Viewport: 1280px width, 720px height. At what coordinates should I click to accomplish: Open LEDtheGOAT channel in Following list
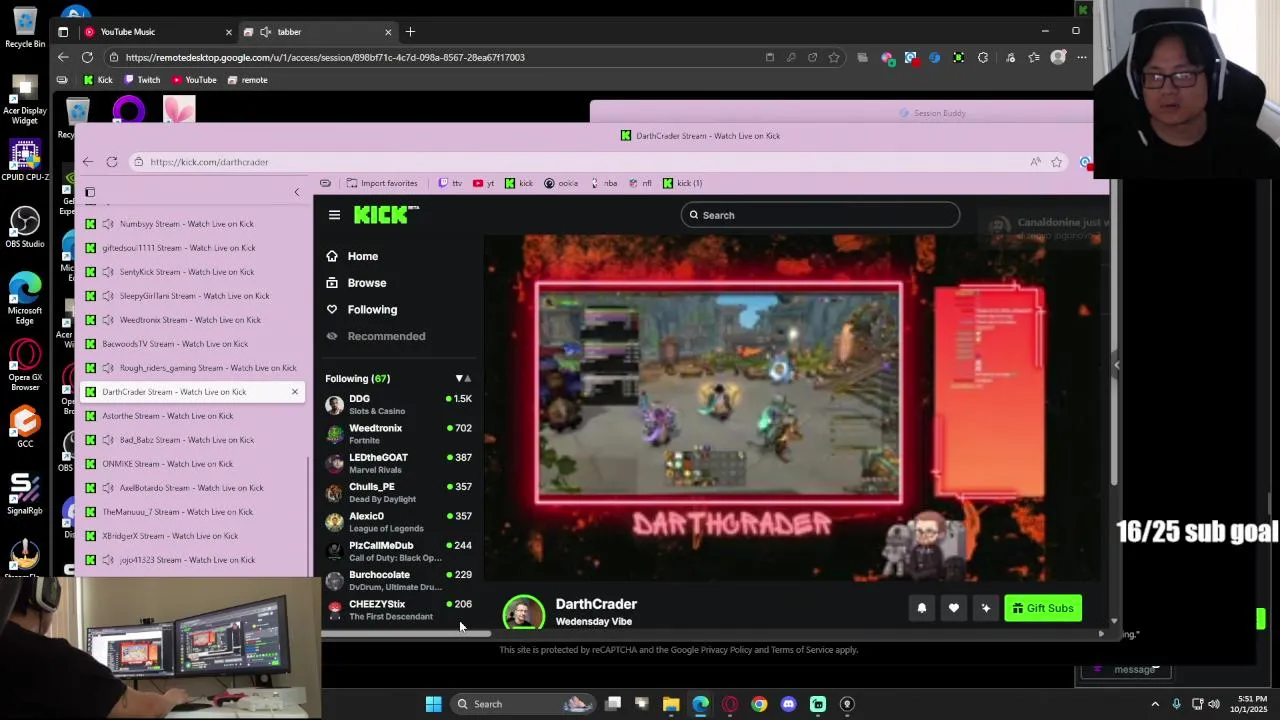[398, 463]
